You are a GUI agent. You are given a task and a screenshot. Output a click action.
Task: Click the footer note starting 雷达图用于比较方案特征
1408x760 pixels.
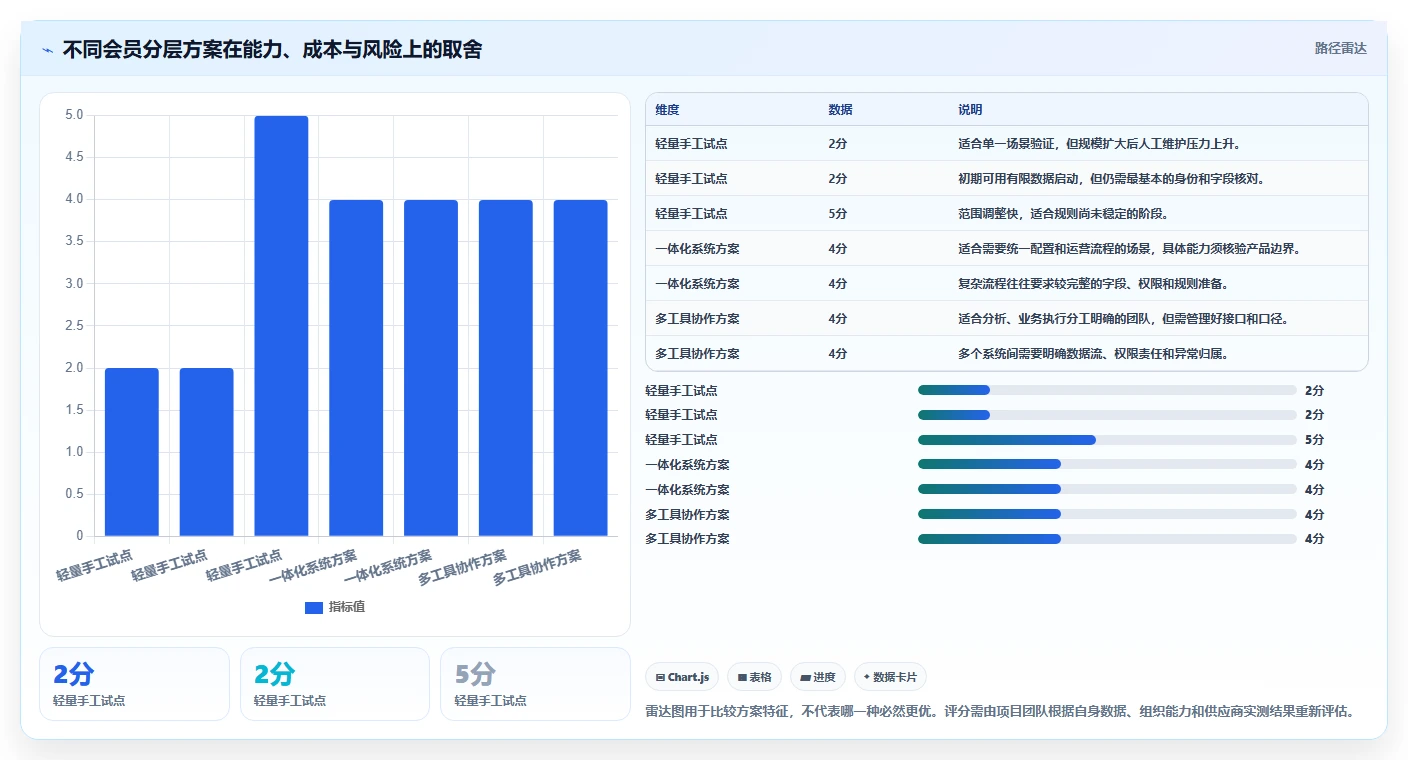click(x=1001, y=712)
